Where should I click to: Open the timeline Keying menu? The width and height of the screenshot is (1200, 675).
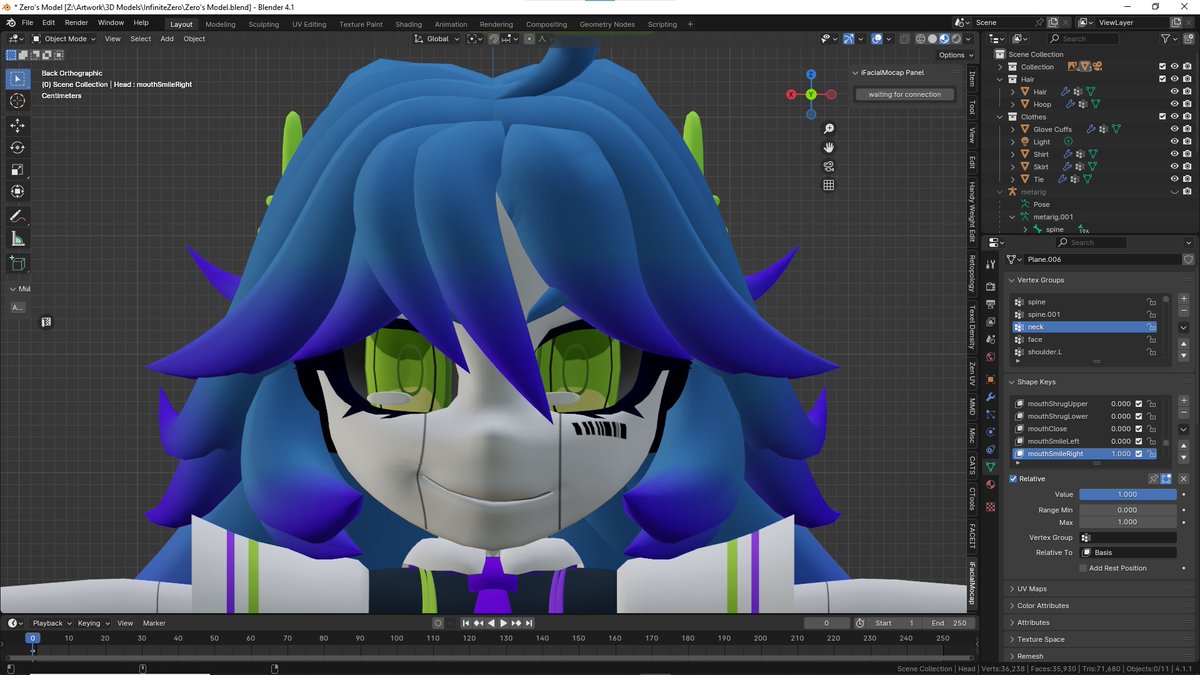[92, 623]
